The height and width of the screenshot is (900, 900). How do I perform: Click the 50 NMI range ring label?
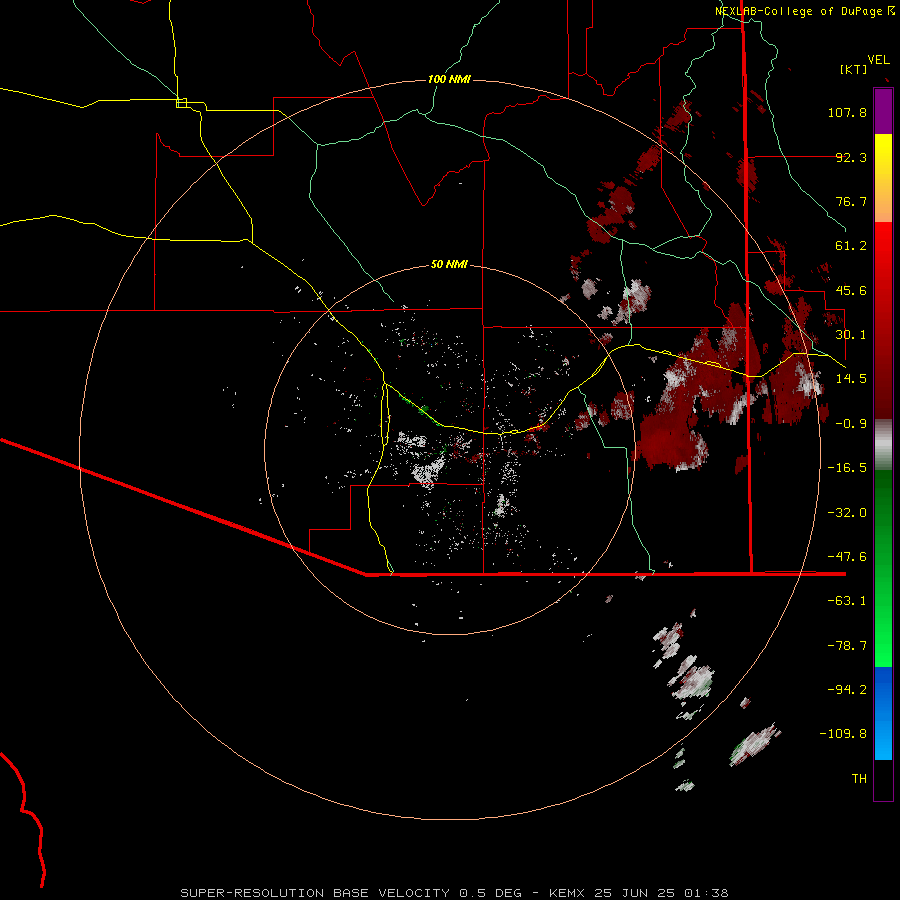(x=449, y=264)
